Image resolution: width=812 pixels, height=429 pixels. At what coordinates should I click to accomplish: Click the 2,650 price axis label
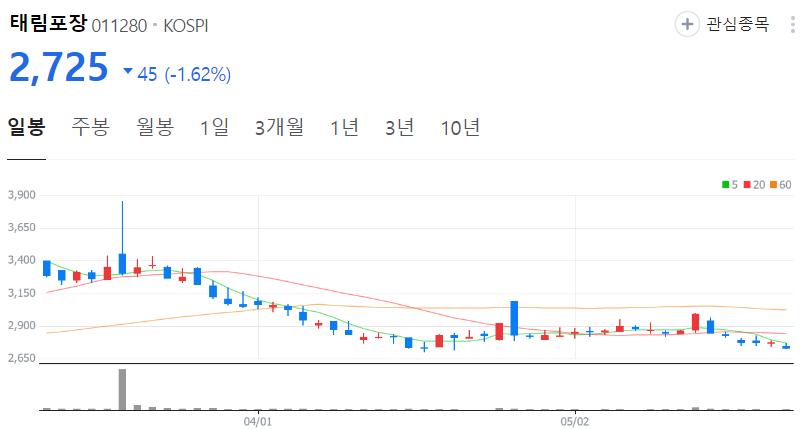pyautogui.click(x=22, y=358)
